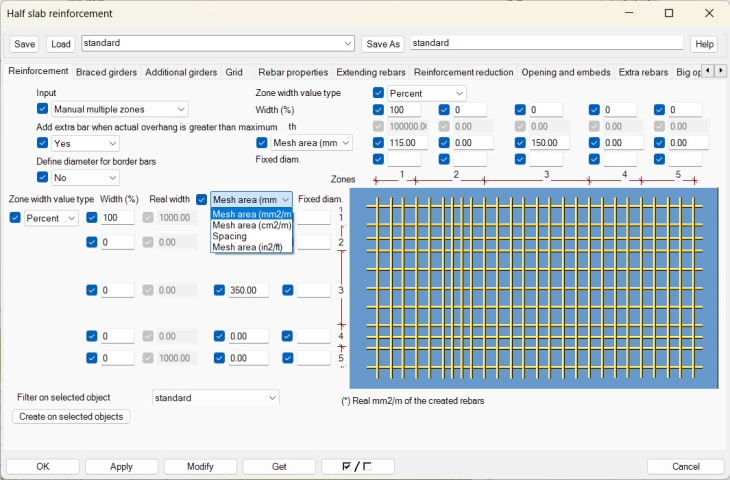Viewport: 730px width, 480px height.
Task: Select Spacing from the open list
Action: (x=229, y=236)
